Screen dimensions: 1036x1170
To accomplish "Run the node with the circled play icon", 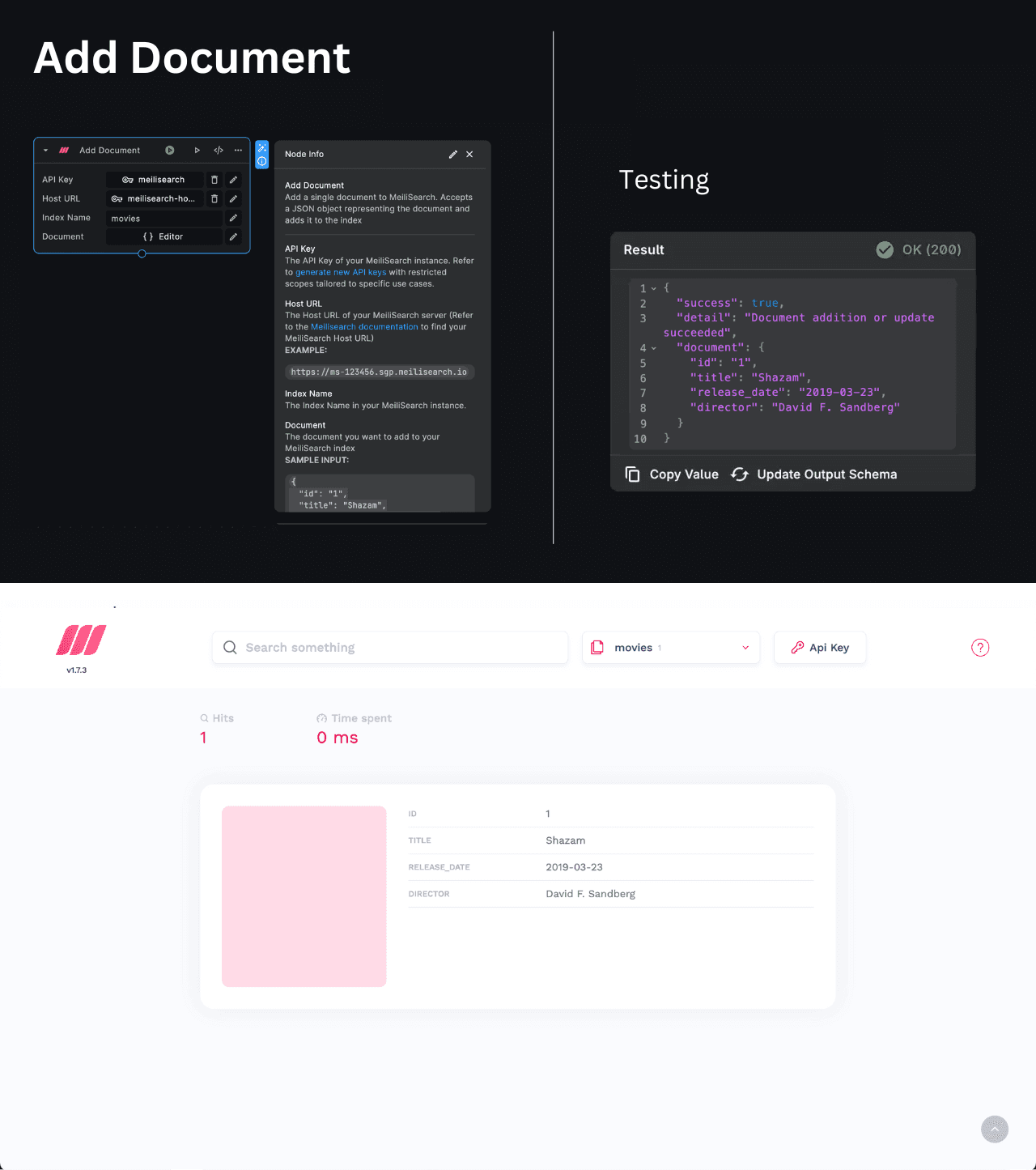I will [170, 151].
